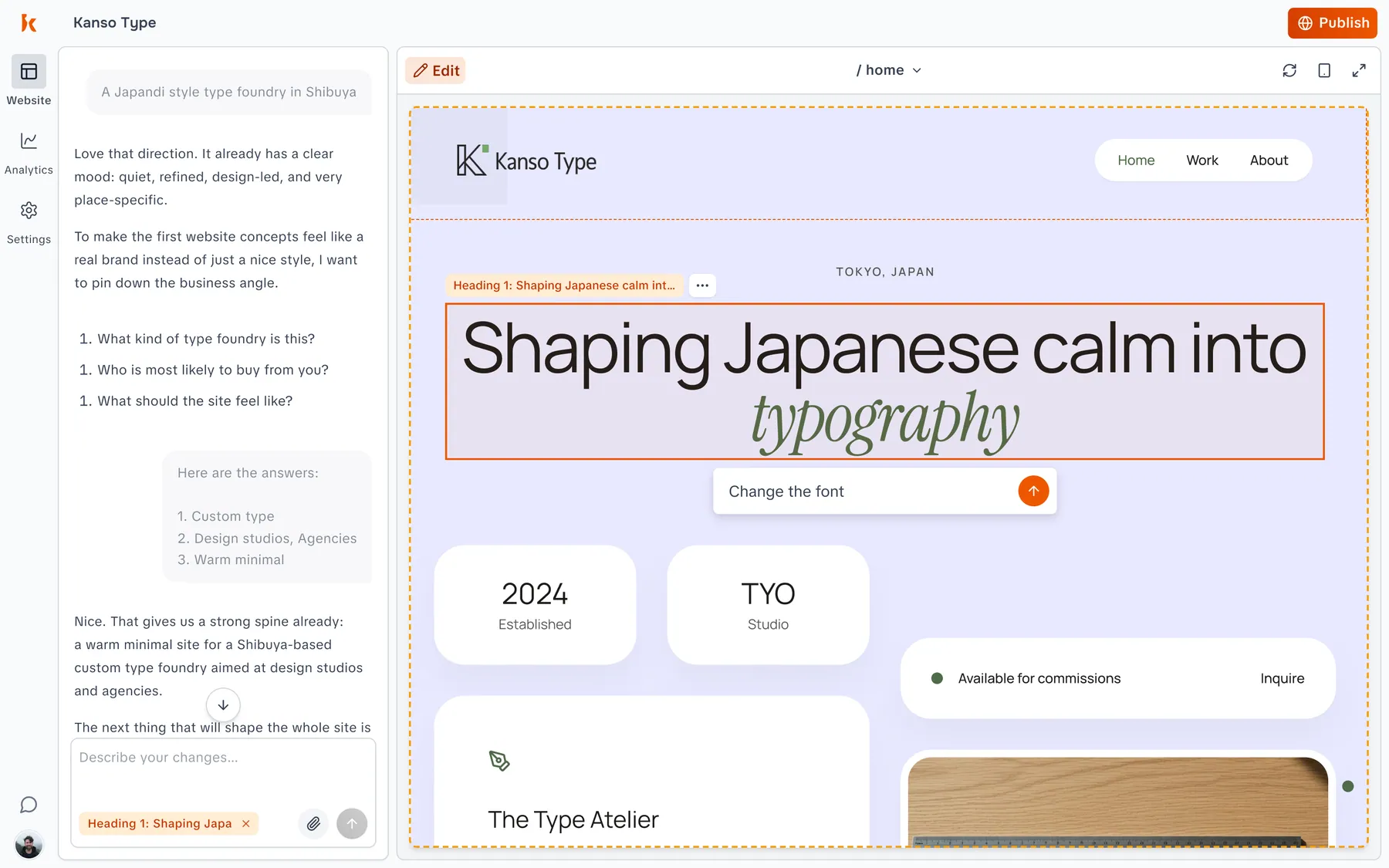Click the Publish button
1389x868 pixels.
tap(1333, 23)
